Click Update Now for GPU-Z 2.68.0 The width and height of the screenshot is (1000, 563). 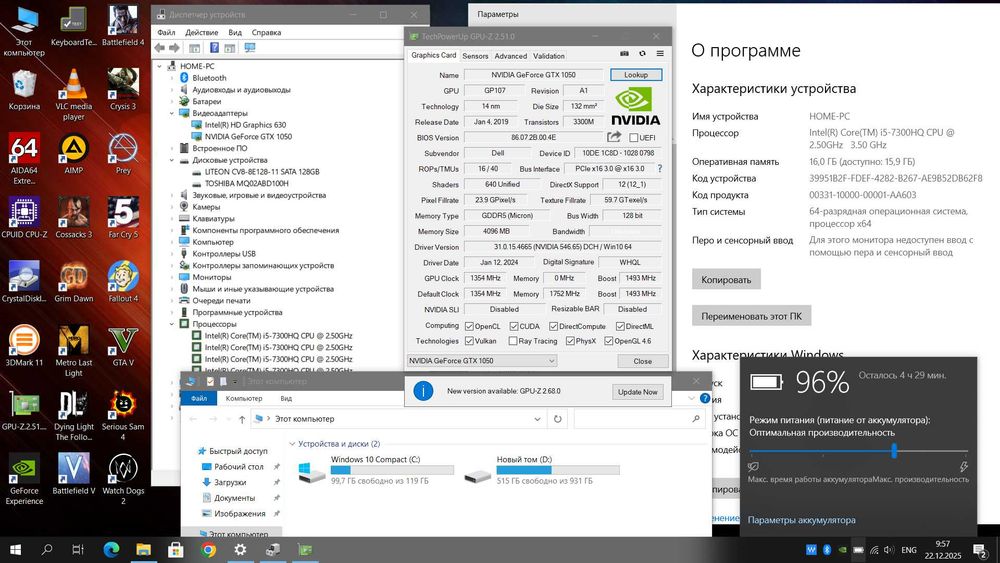tap(637, 392)
